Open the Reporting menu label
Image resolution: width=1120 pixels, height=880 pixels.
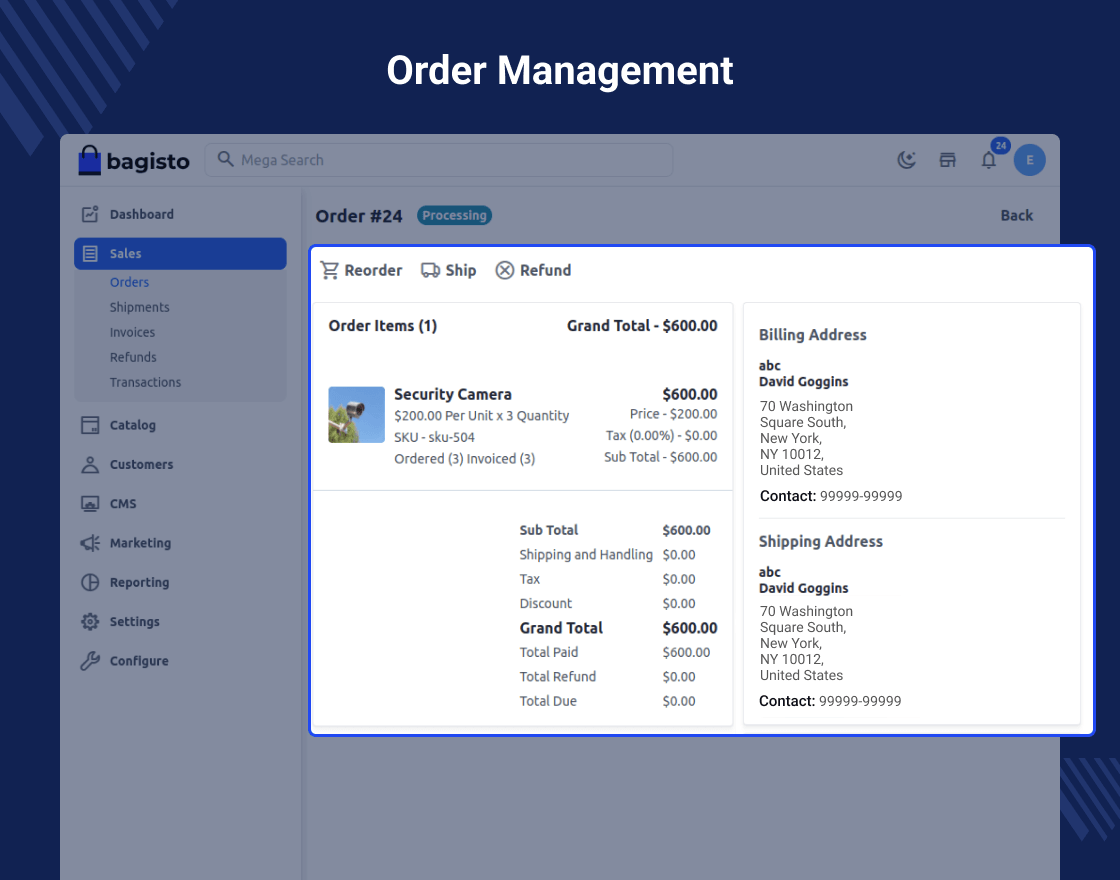[x=139, y=582]
